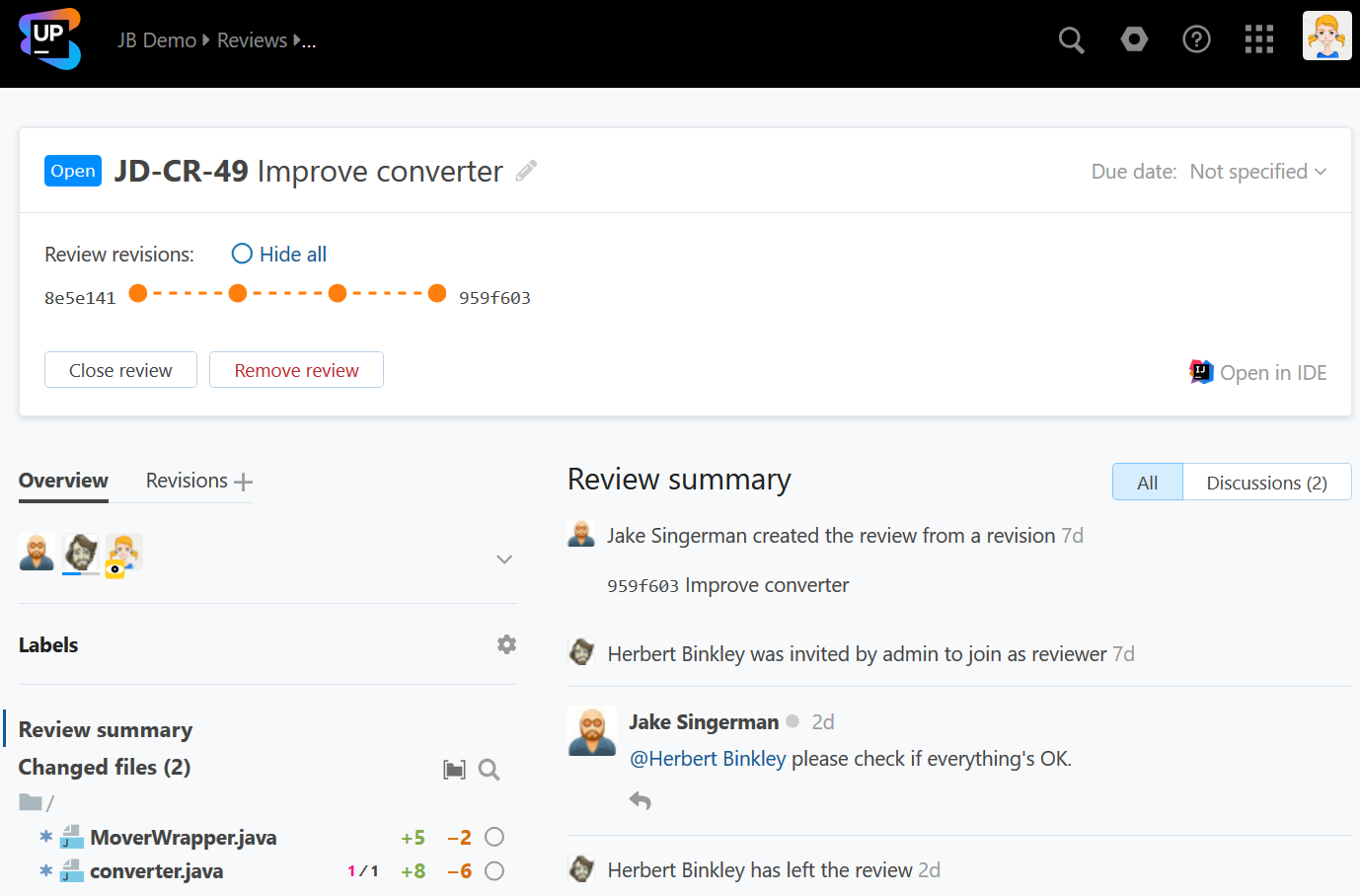Open the search magnifier in header

[1071, 40]
